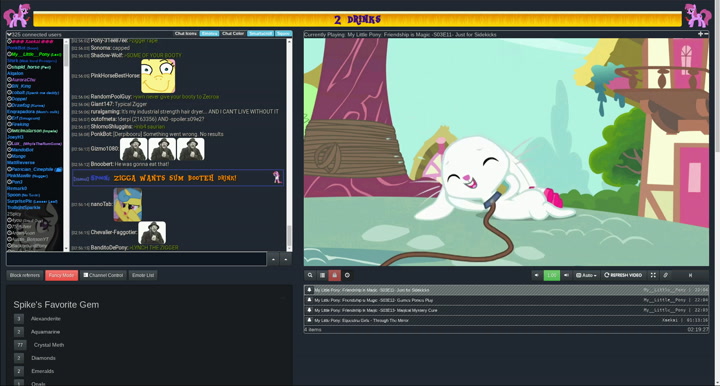
Task: Collapse the connected users list chevron
Action: (9, 34)
